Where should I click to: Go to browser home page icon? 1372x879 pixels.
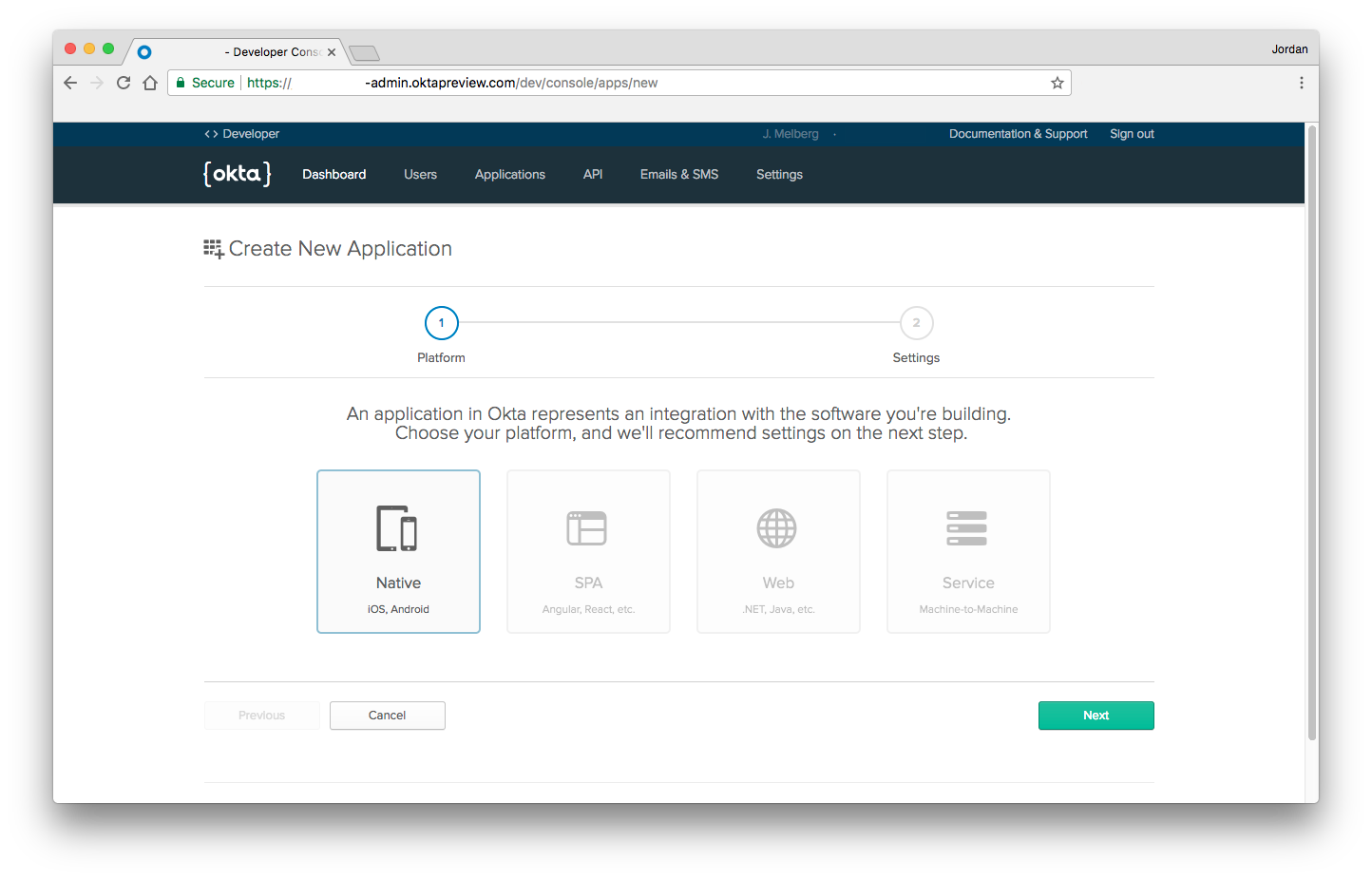click(150, 83)
